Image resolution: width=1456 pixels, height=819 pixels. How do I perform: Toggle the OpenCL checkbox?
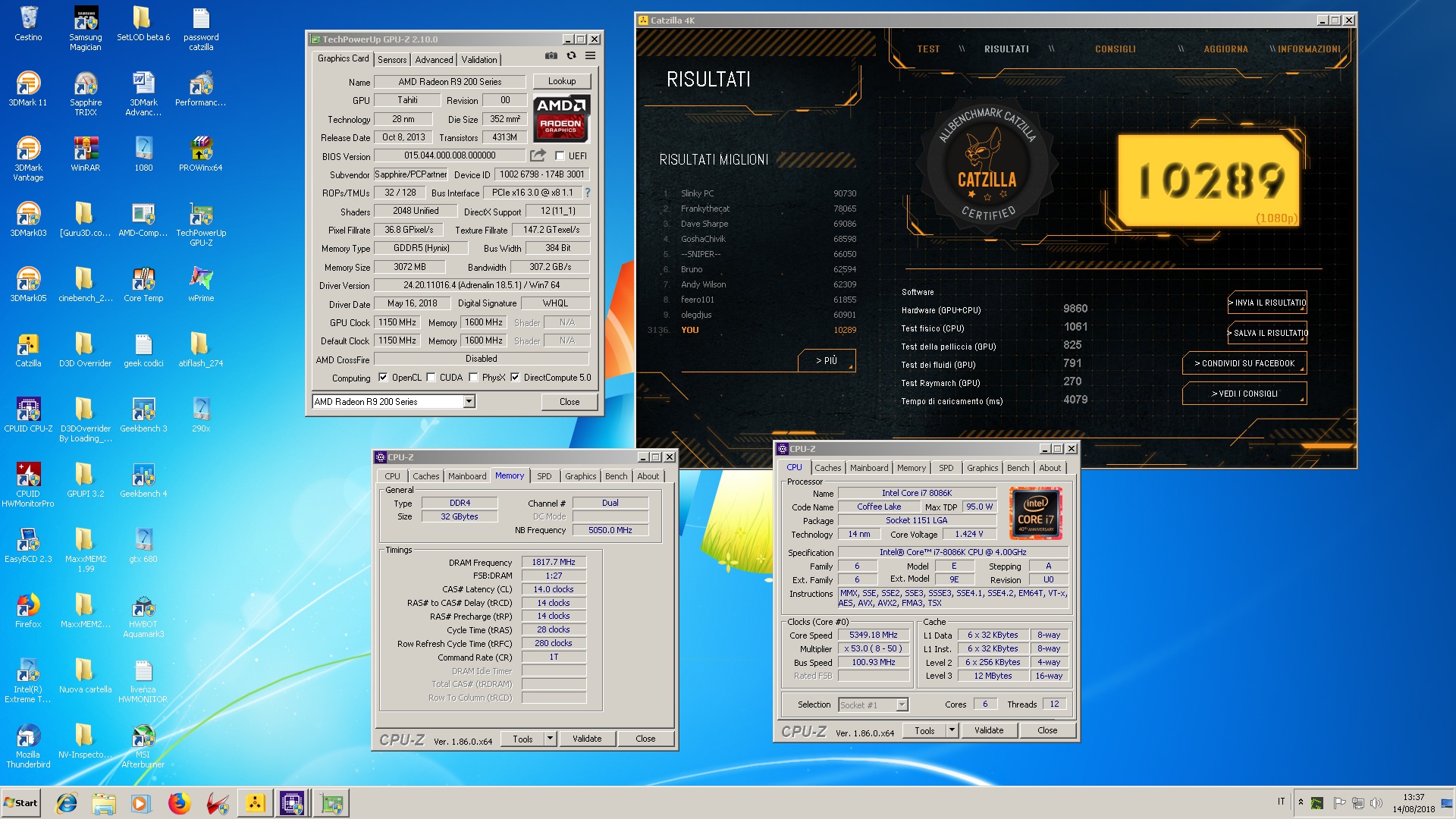pos(383,377)
